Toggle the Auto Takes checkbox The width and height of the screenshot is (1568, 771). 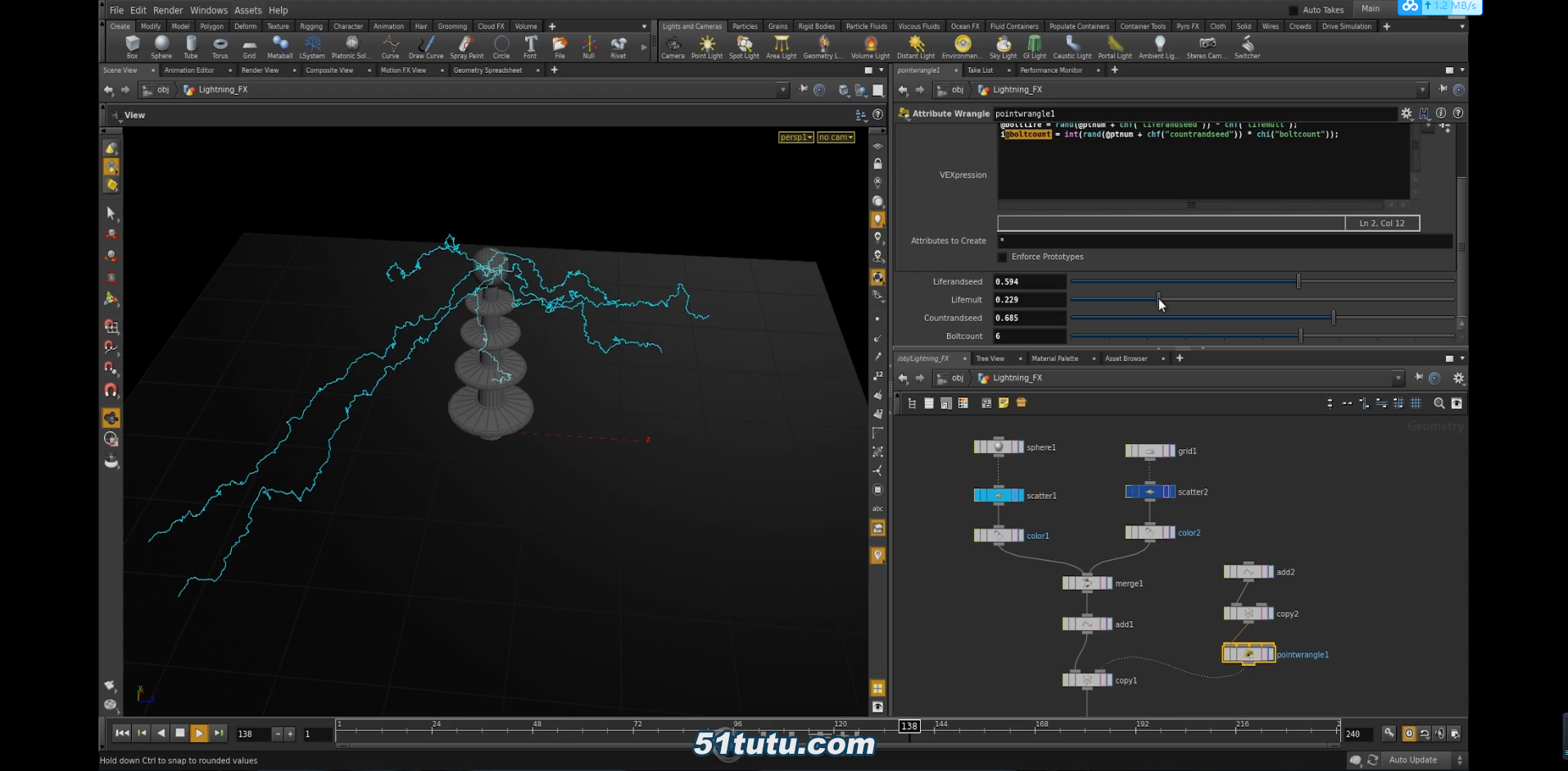[x=1294, y=10]
